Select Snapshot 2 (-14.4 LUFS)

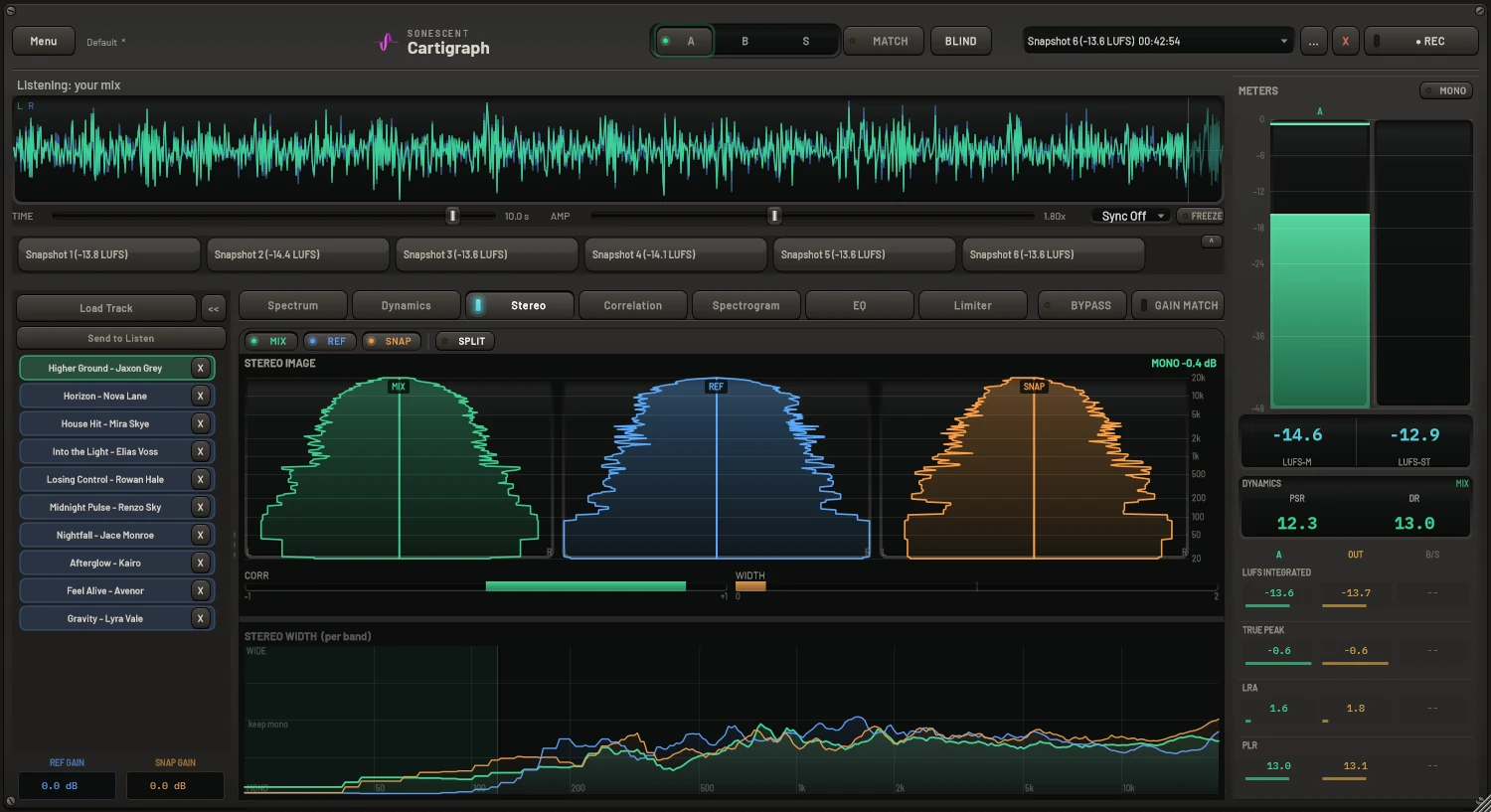tap(297, 254)
